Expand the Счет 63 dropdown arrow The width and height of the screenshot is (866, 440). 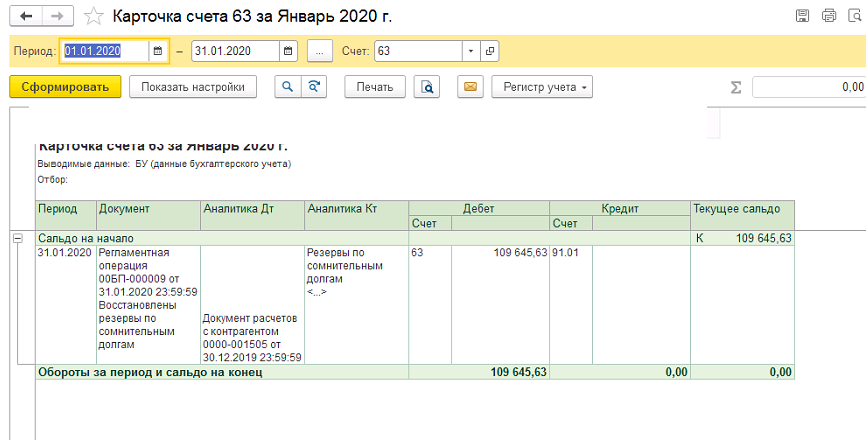coord(471,51)
